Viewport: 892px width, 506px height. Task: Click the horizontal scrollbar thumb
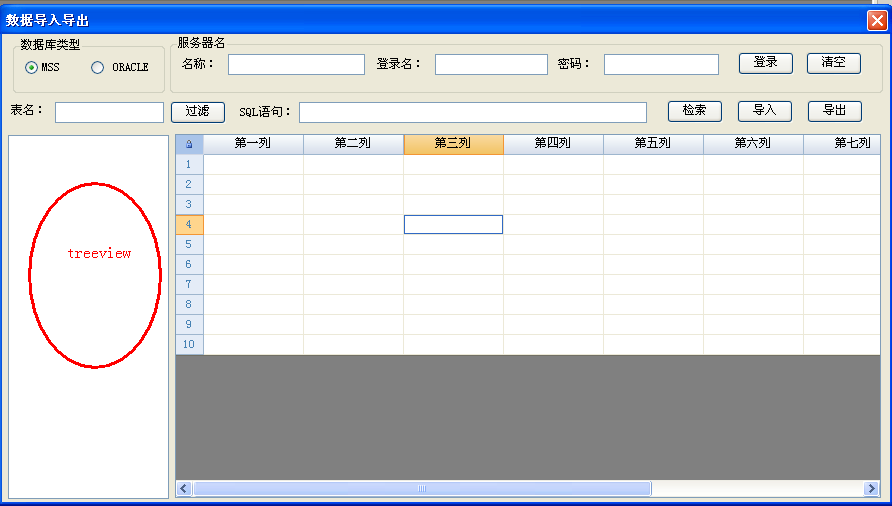[422, 488]
